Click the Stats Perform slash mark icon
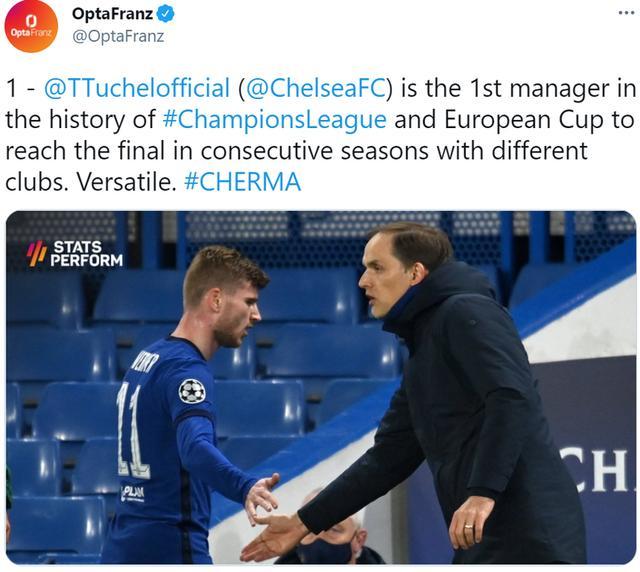 [x=36, y=254]
